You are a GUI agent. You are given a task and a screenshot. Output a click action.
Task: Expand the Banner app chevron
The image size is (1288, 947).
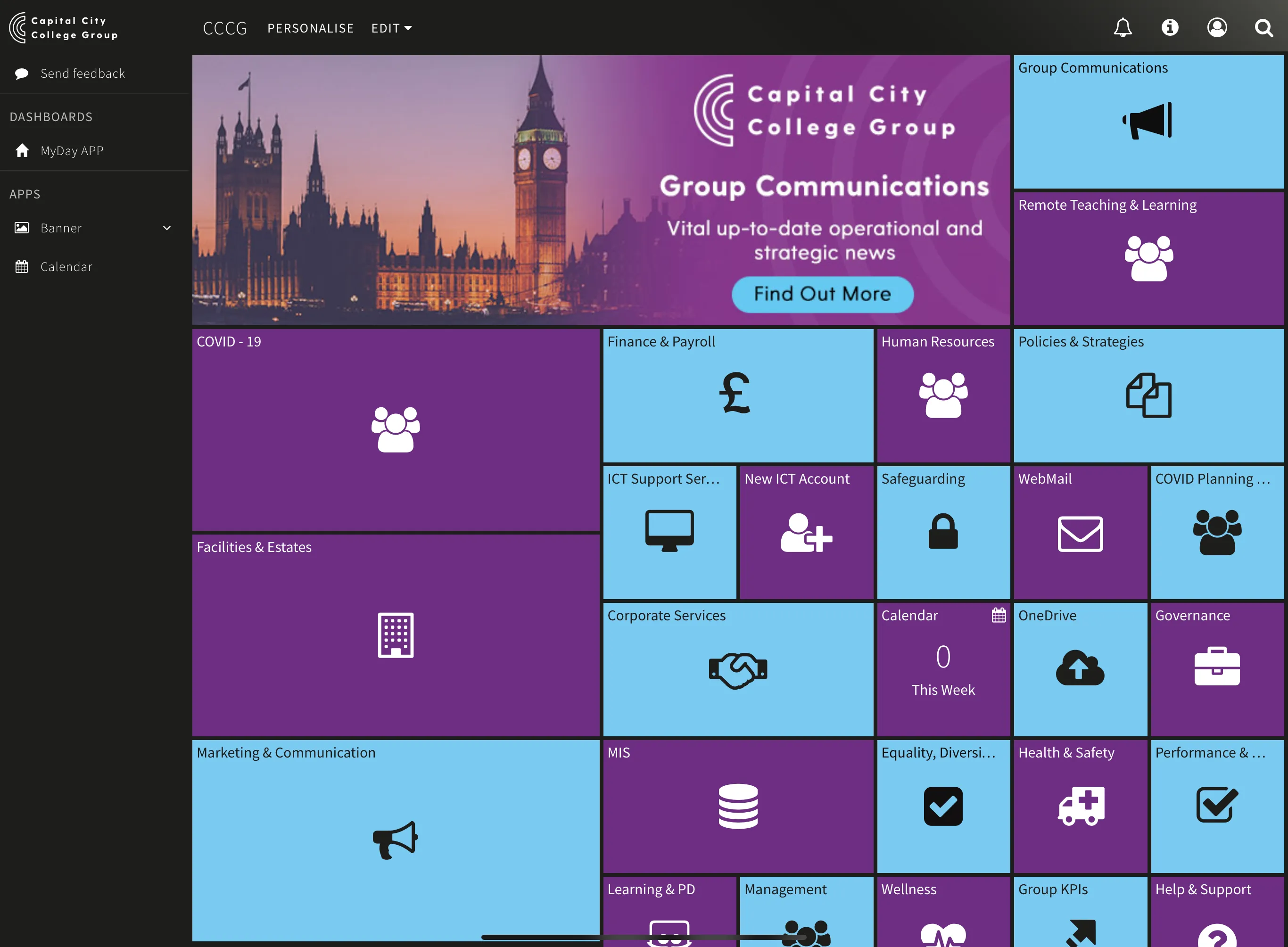[x=167, y=228]
